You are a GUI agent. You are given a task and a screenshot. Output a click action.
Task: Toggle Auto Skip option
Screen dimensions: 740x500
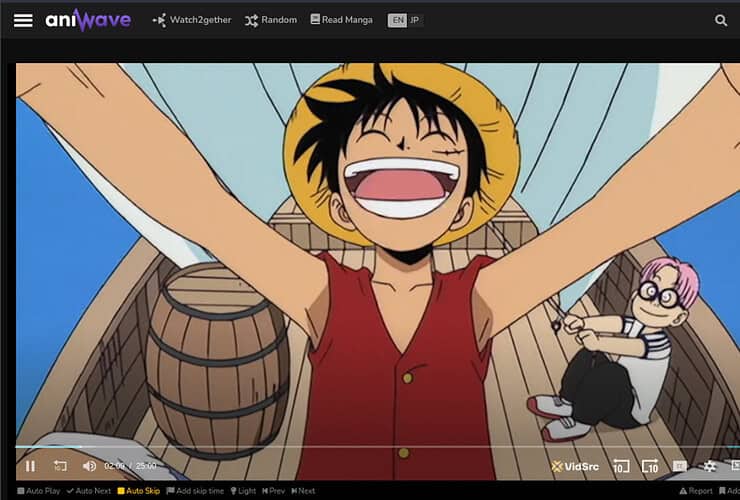point(139,491)
